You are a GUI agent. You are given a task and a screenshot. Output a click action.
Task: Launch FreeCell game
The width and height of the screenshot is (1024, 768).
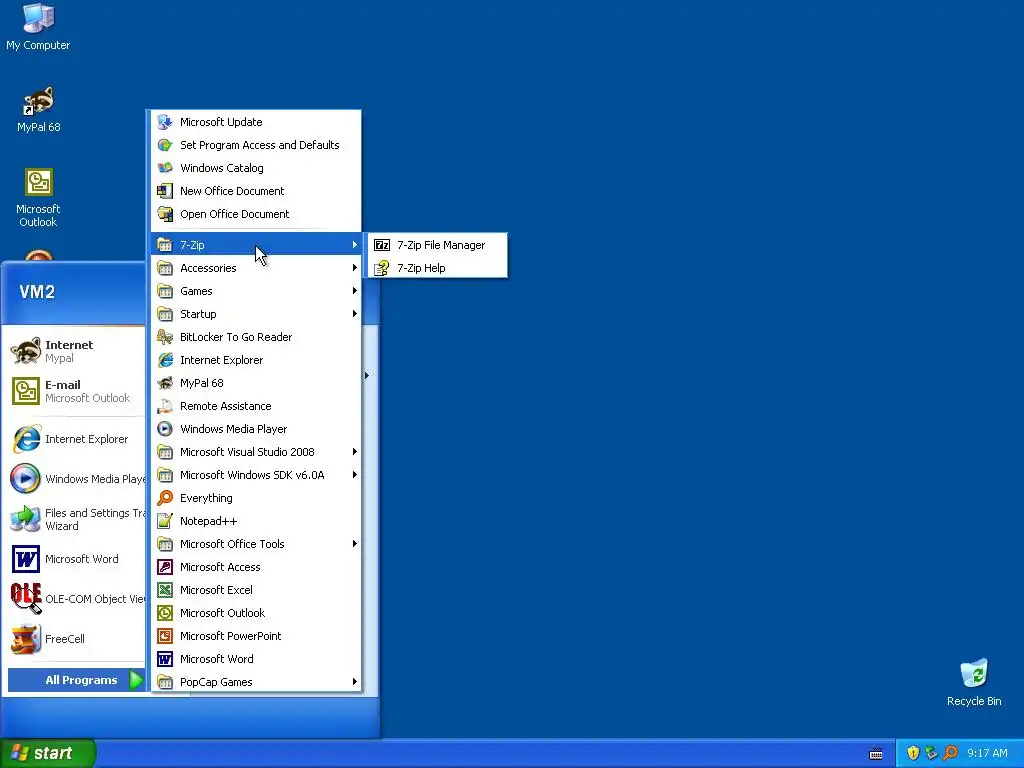[75, 639]
